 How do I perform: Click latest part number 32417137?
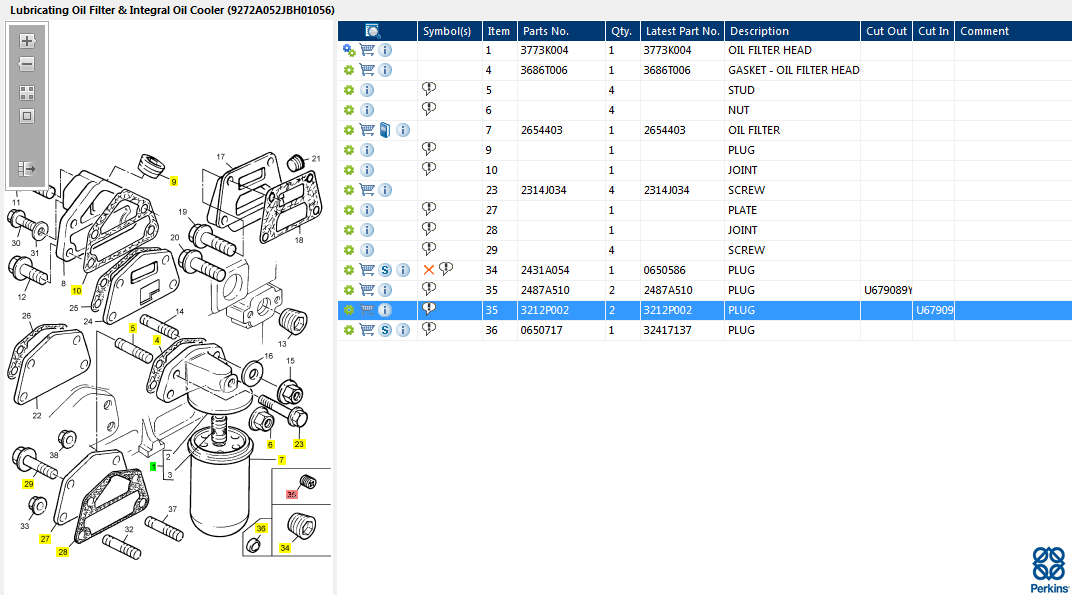click(x=667, y=330)
